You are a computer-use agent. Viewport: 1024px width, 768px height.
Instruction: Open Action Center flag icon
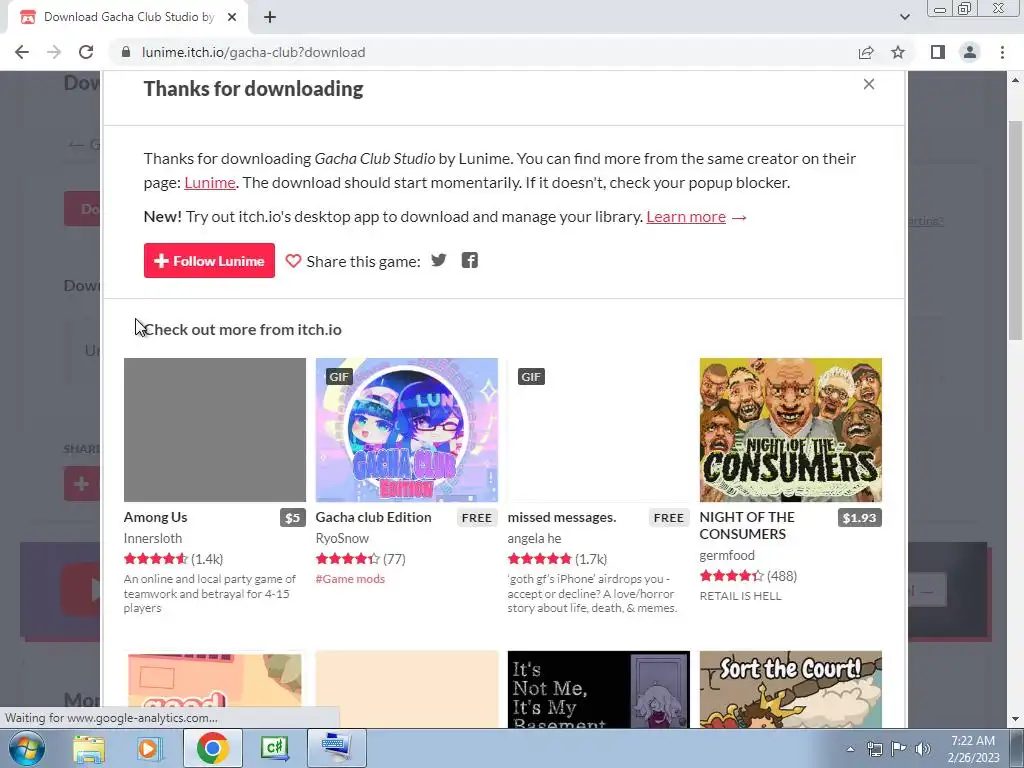click(x=899, y=749)
